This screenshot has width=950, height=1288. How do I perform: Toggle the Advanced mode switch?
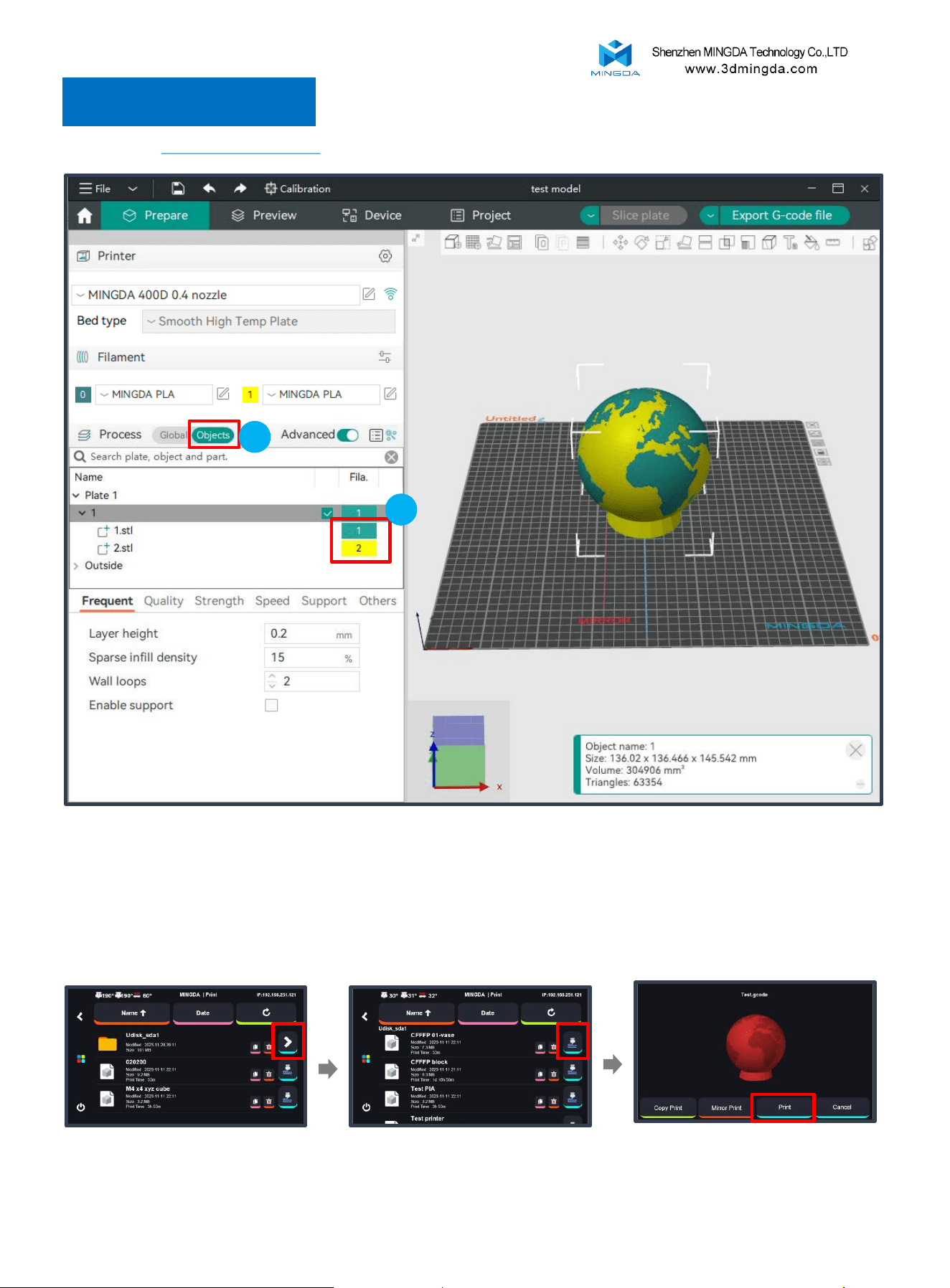pyautogui.click(x=347, y=435)
